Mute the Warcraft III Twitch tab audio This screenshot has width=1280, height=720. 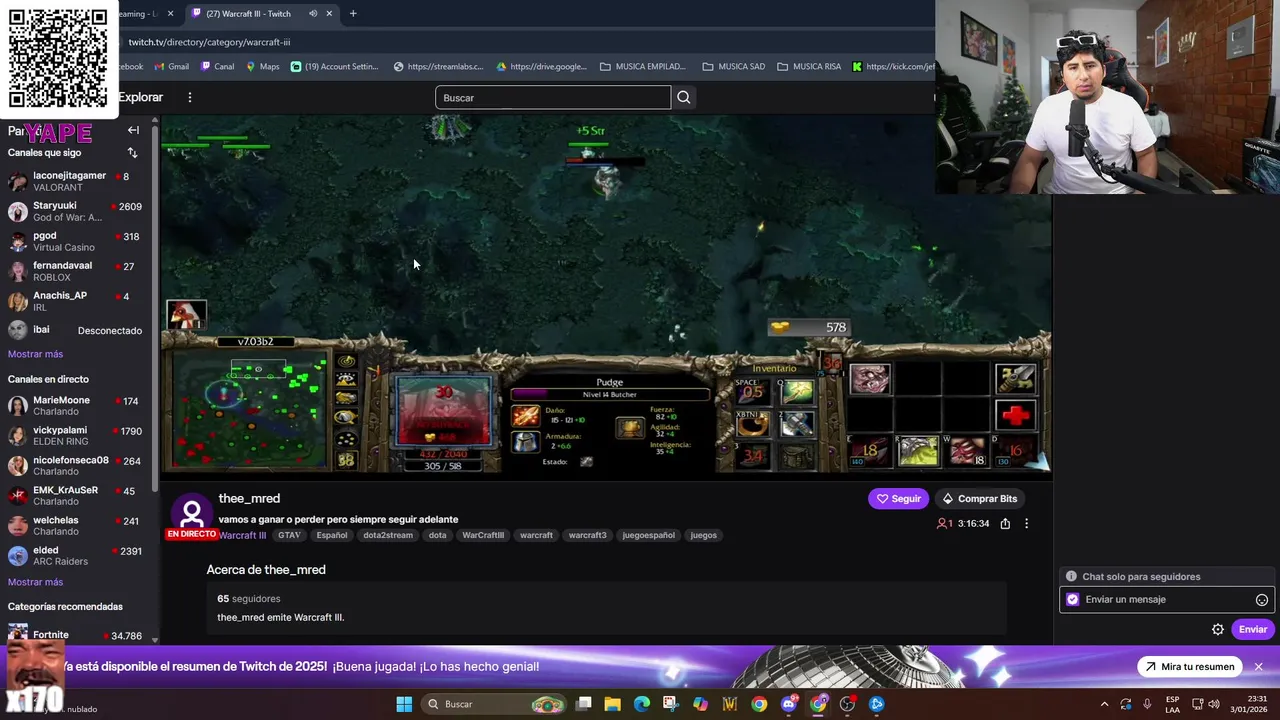[313, 14]
